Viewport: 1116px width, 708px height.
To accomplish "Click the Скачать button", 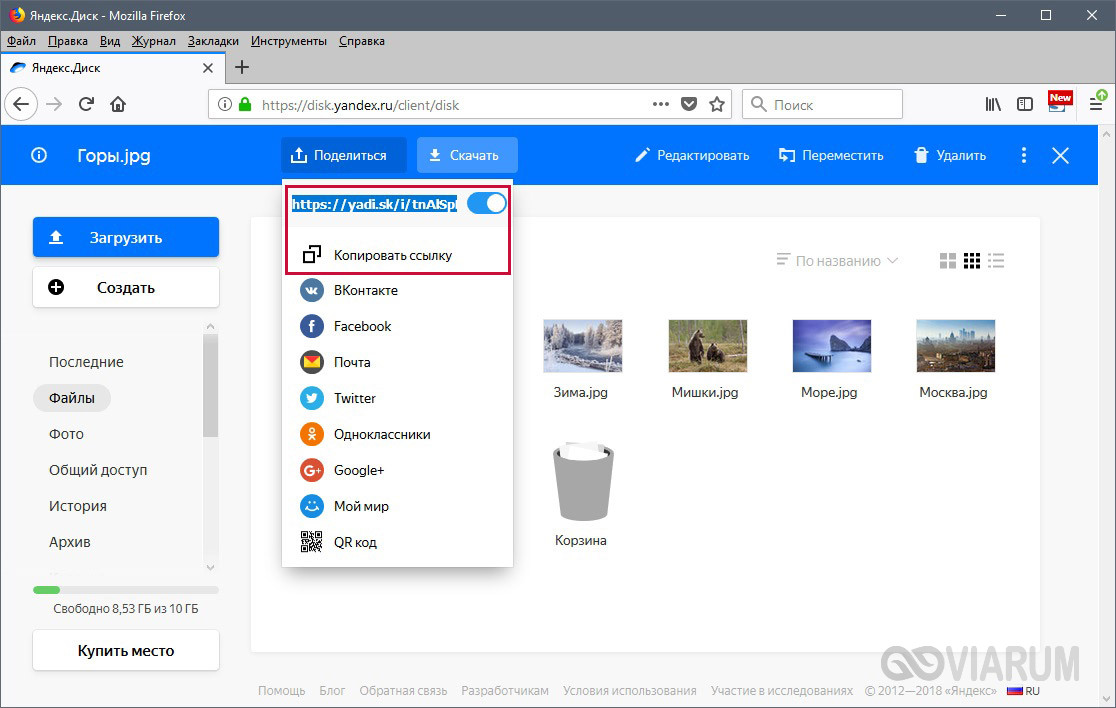I will [467, 155].
